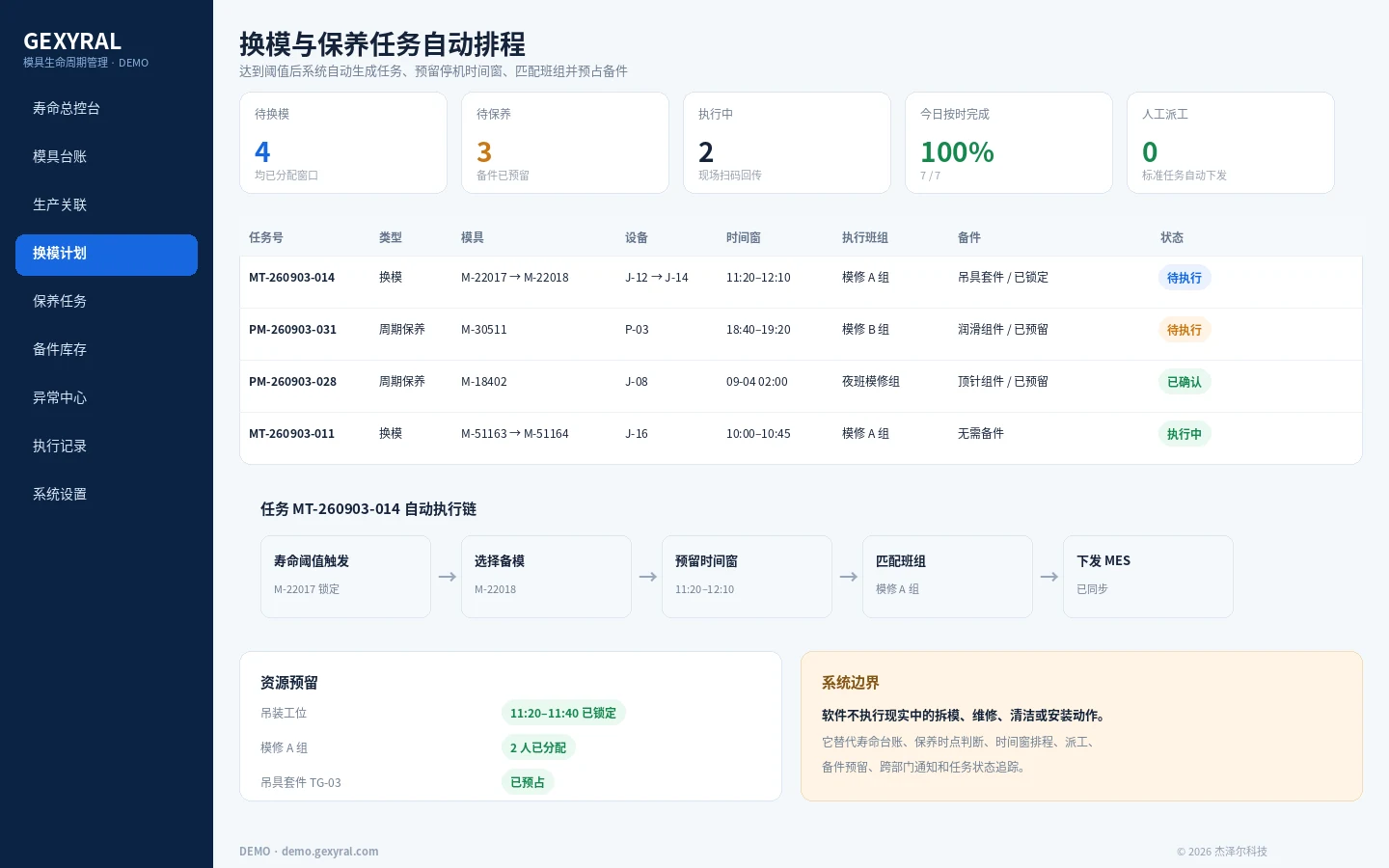Click 顶针组件 / 已预留 spare part cell
1389x868 pixels.
pos(1003,382)
